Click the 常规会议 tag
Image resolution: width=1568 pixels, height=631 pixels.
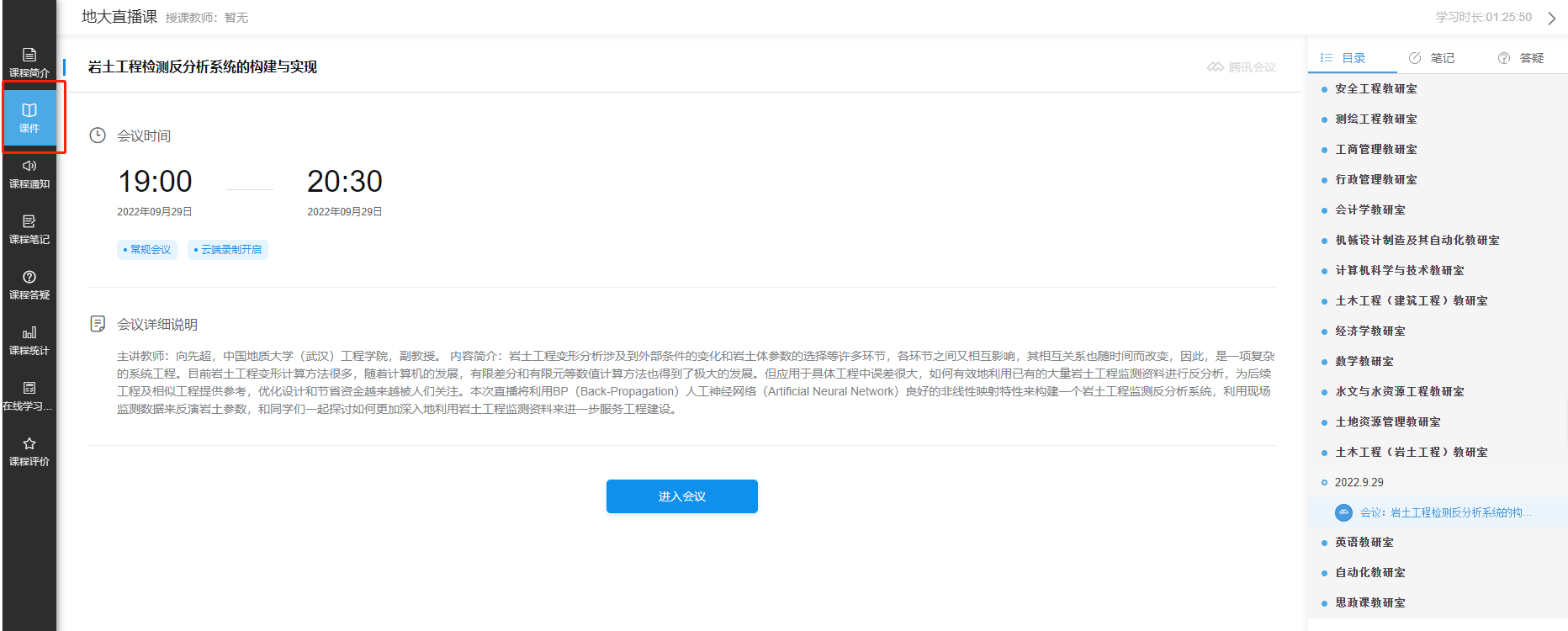tap(147, 250)
